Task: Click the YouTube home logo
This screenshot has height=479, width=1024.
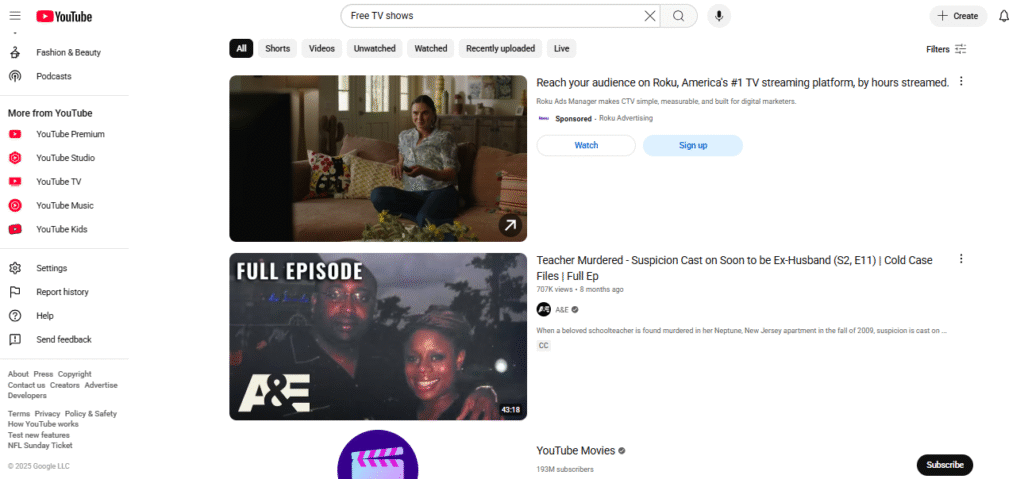Action: 64,16
